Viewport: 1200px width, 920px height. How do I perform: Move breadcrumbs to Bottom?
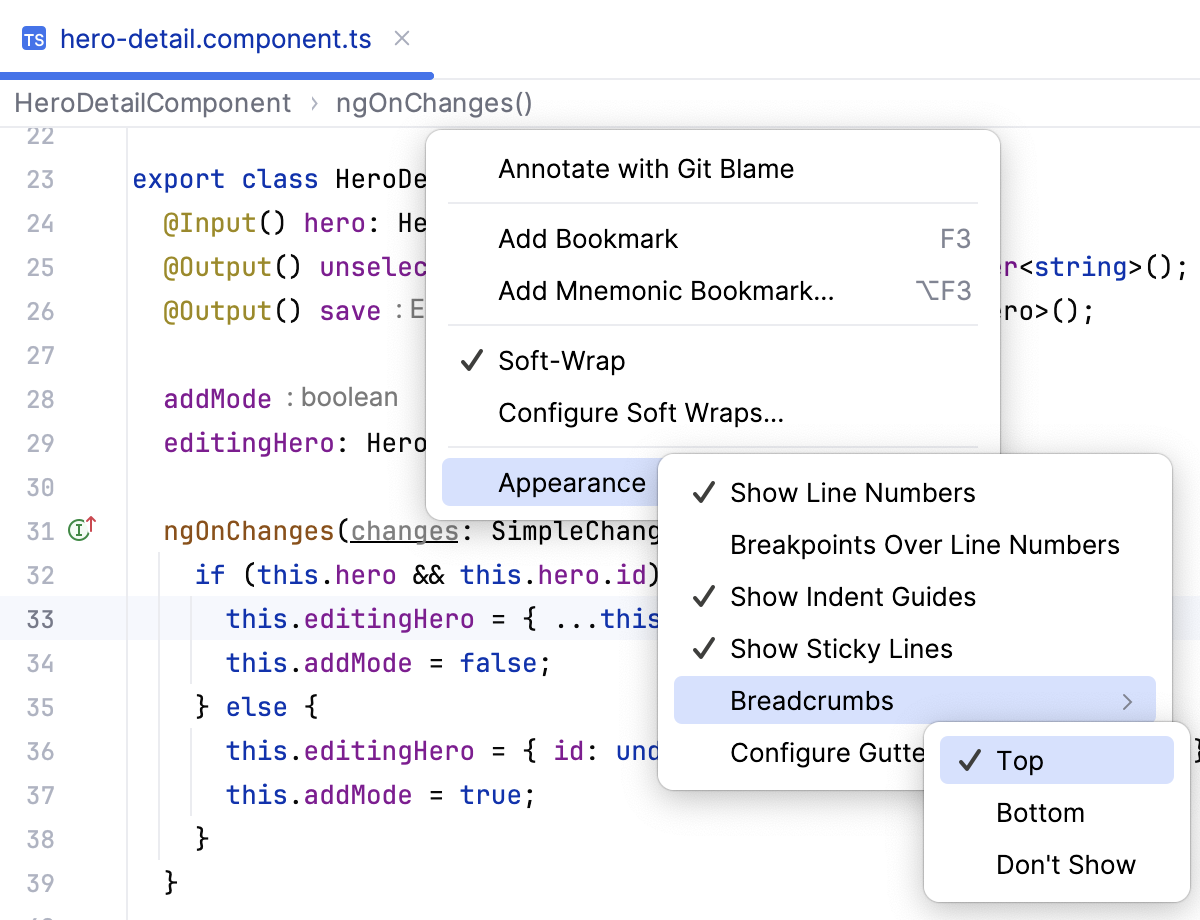1040,813
